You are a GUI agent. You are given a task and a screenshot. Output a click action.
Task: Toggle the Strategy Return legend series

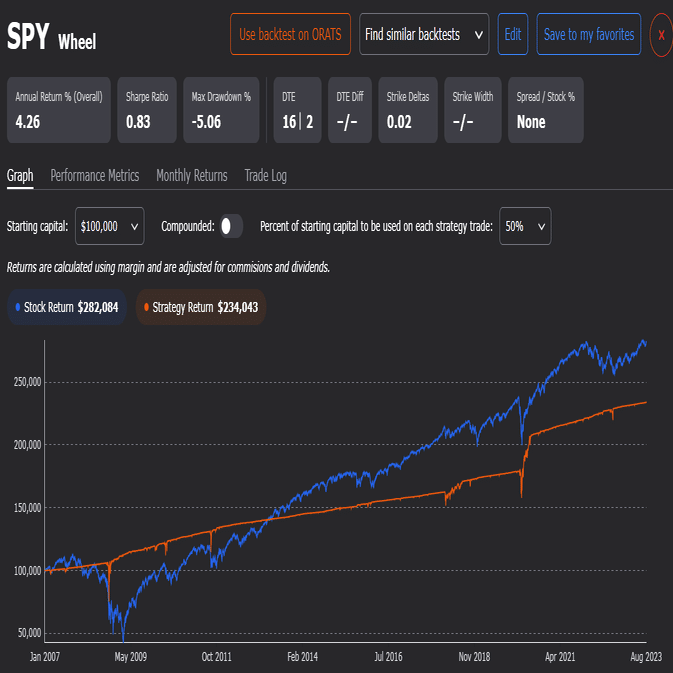pos(200,307)
